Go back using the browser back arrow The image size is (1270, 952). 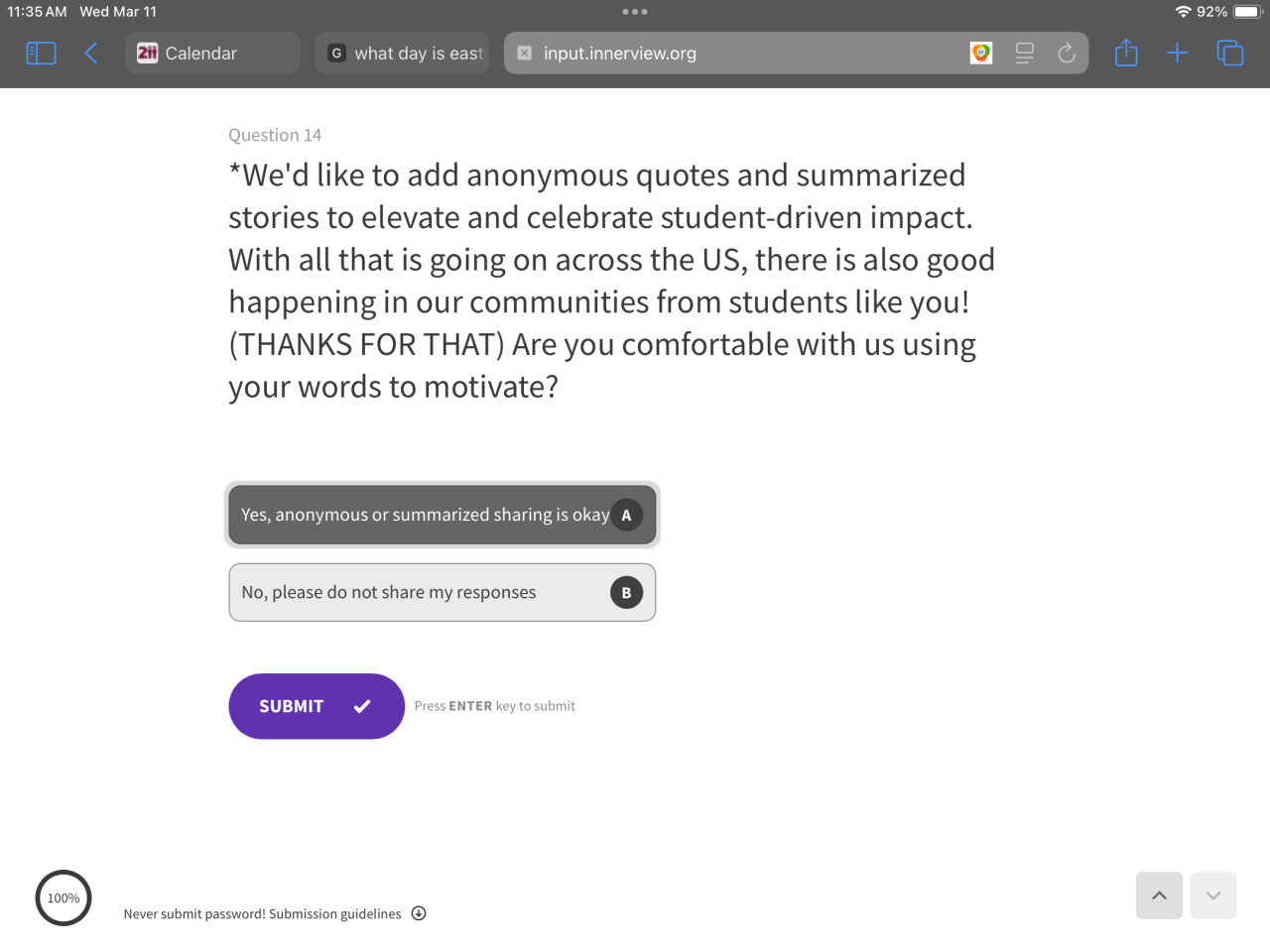[x=91, y=54]
